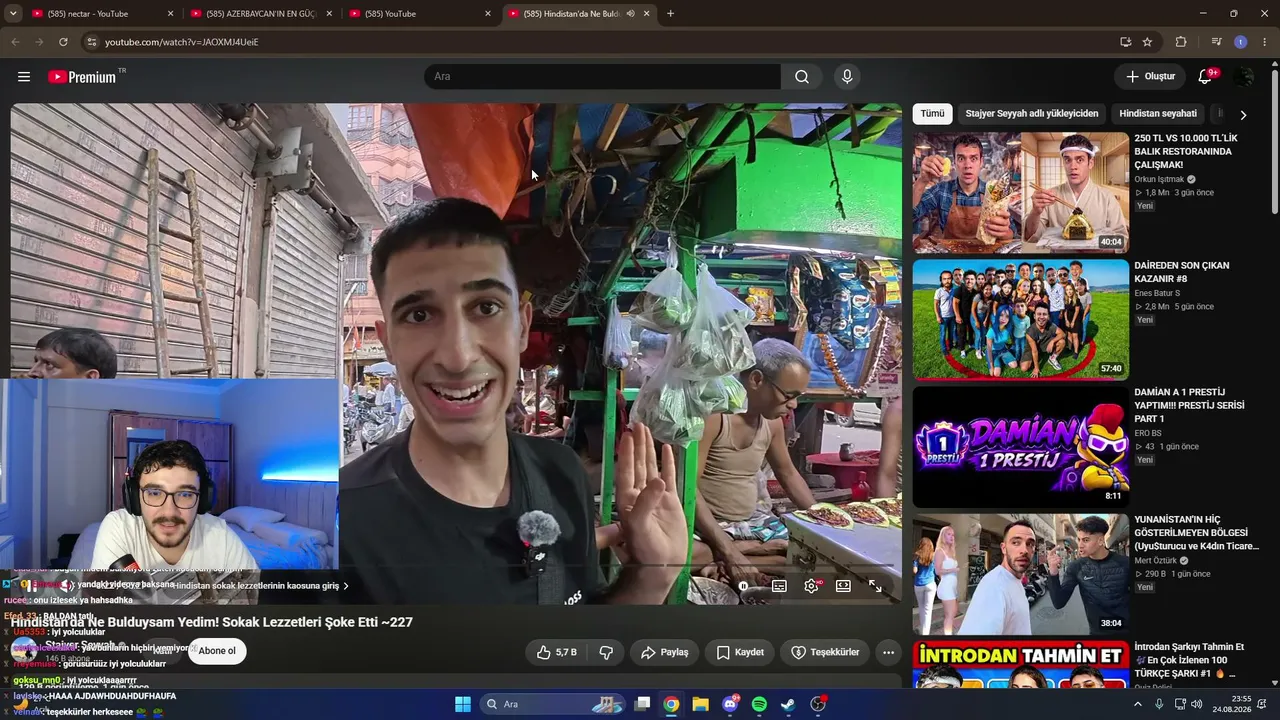The width and height of the screenshot is (1280, 720).
Task: Reload the current page
Action: tap(63, 42)
